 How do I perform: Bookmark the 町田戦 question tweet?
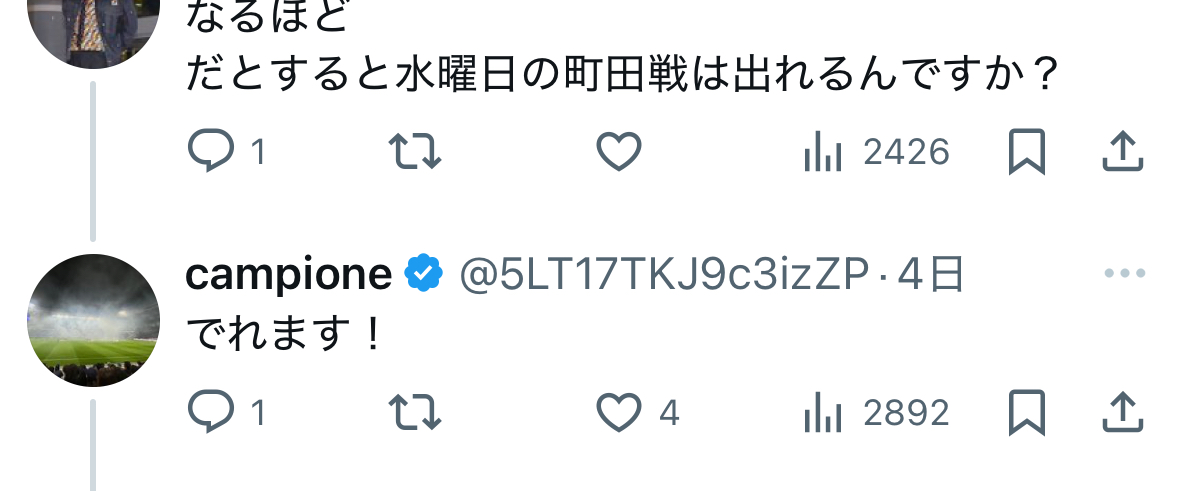tap(1027, 153)
